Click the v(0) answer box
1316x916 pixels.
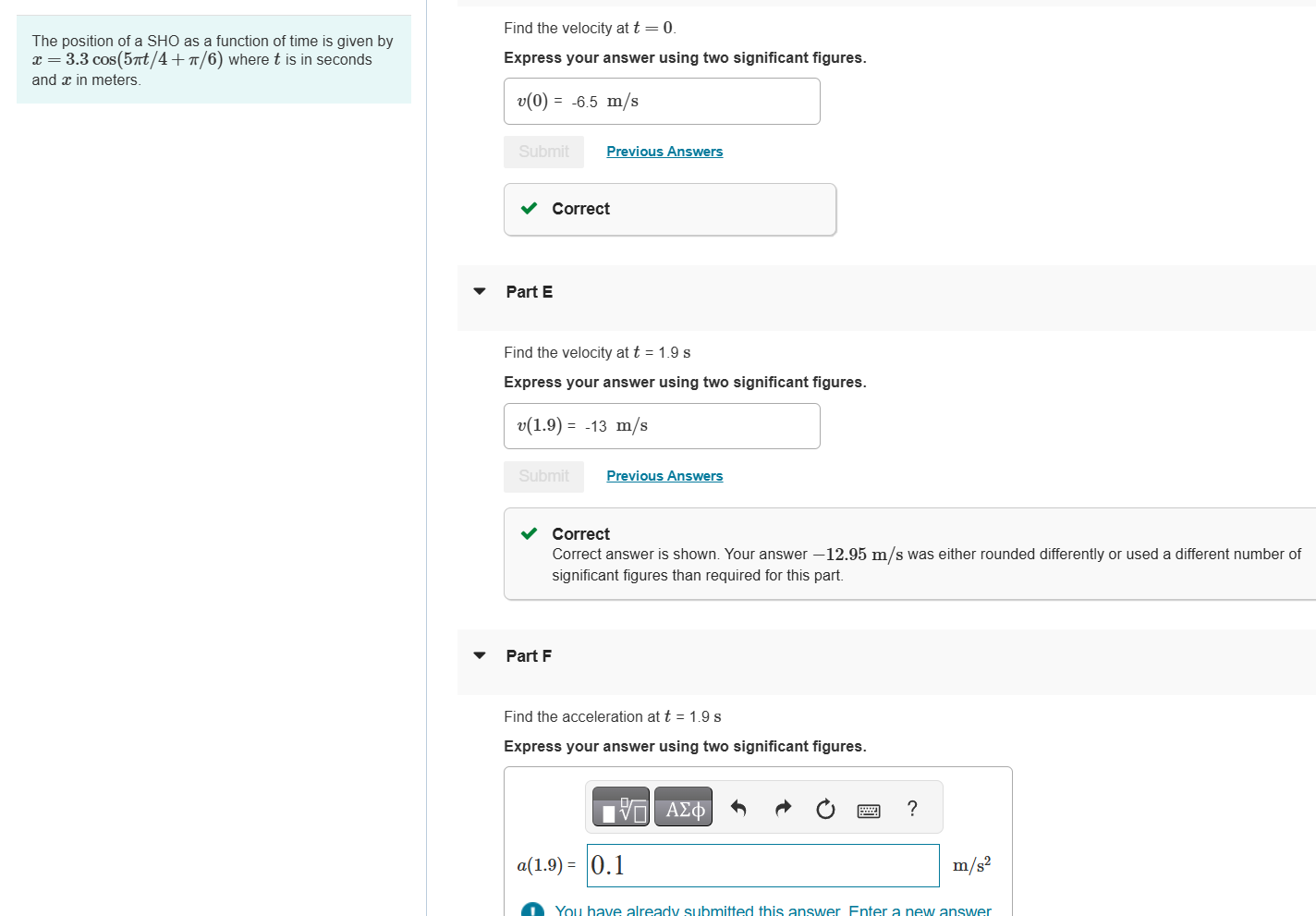(662, 102)
